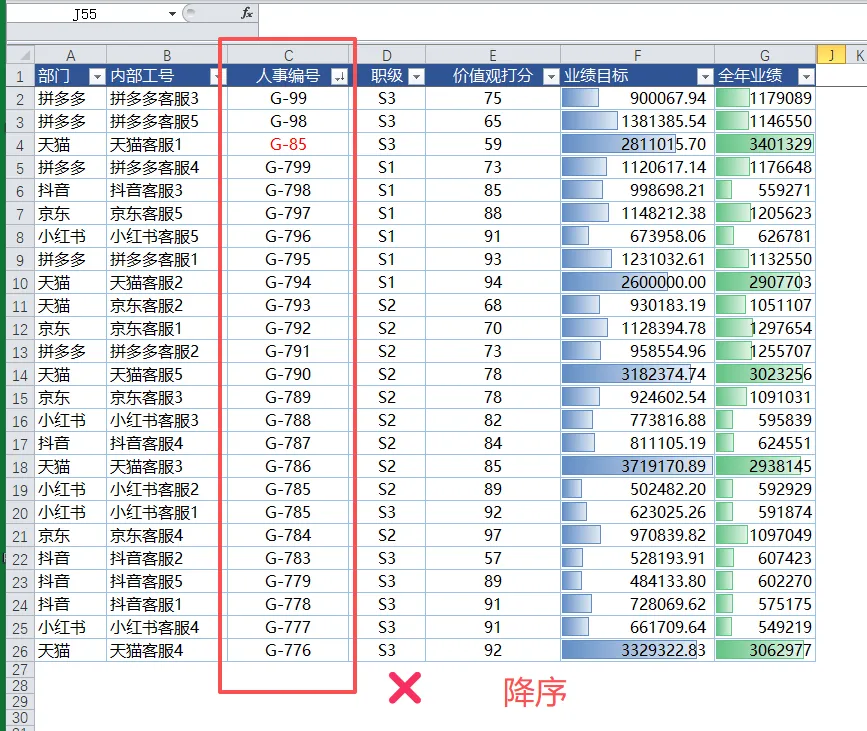Viewport: 867px width, 731px height.
Task: Click data bar cell 2811015.70
Action: click(x=638, y=144)
